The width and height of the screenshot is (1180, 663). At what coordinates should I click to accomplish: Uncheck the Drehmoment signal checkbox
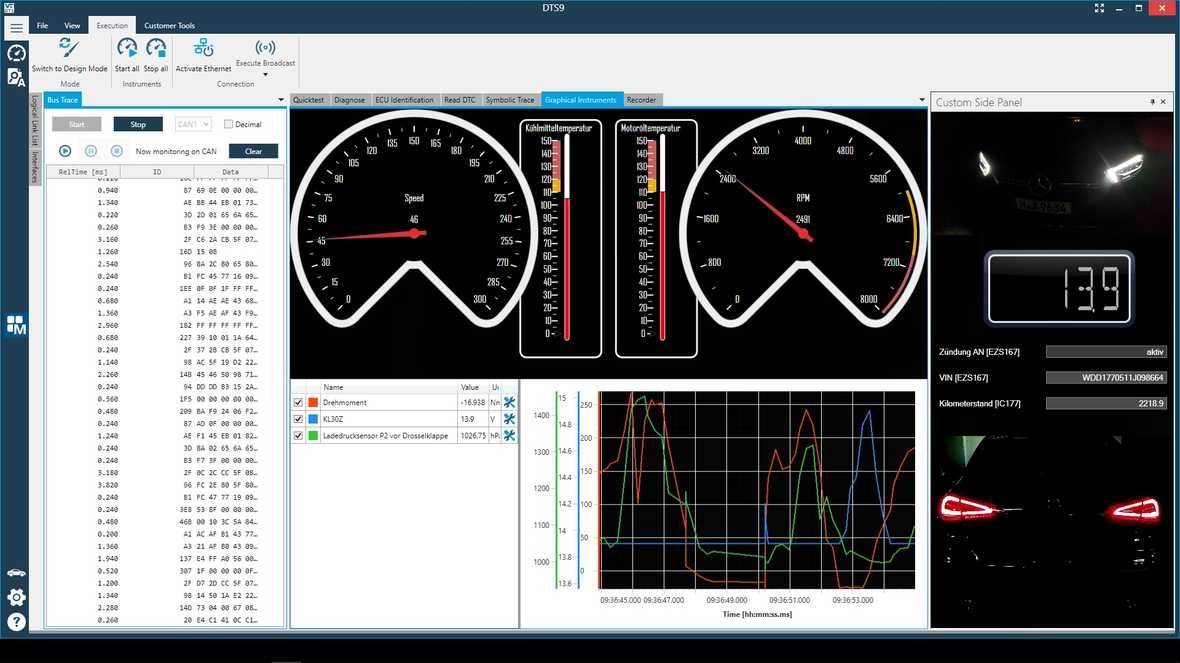[298, 403]
